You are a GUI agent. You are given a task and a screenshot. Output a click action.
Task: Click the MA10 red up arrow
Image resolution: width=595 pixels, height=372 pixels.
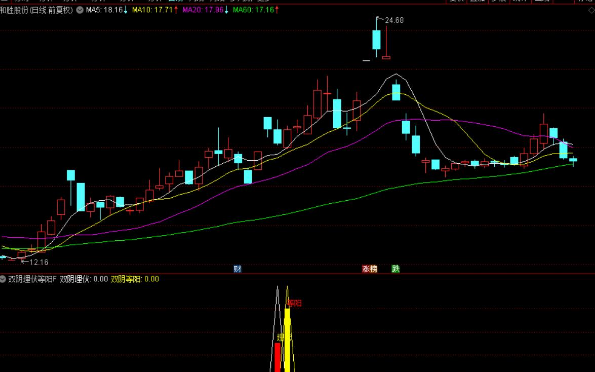(x=176, y=10)
